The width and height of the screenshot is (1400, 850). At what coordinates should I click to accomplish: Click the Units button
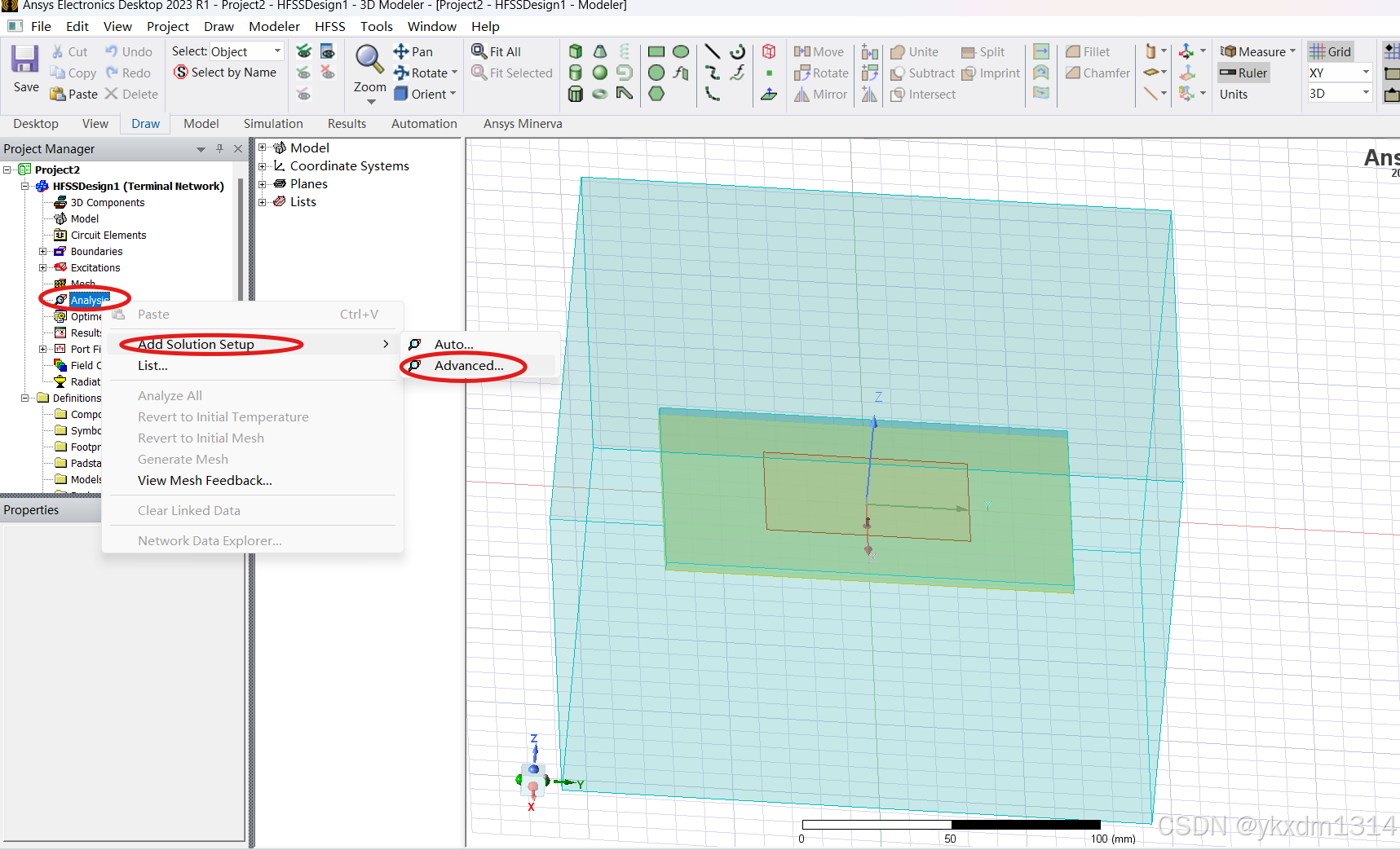pos(1234,94)
